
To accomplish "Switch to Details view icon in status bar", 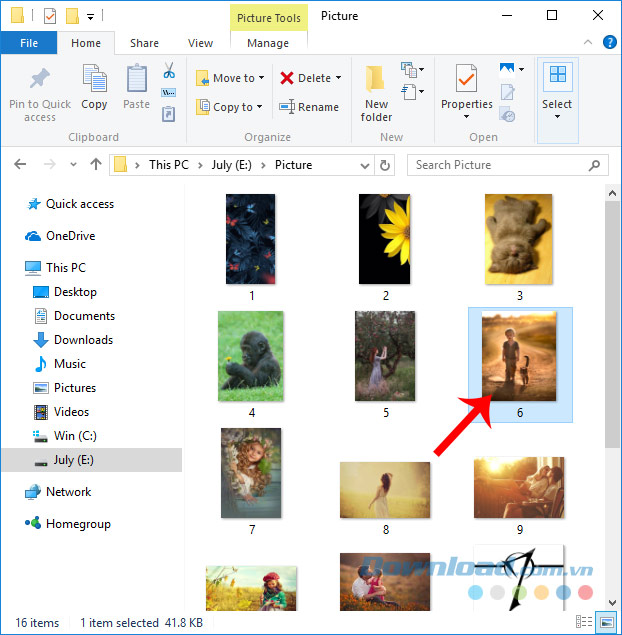I will (x=584, y=622).
